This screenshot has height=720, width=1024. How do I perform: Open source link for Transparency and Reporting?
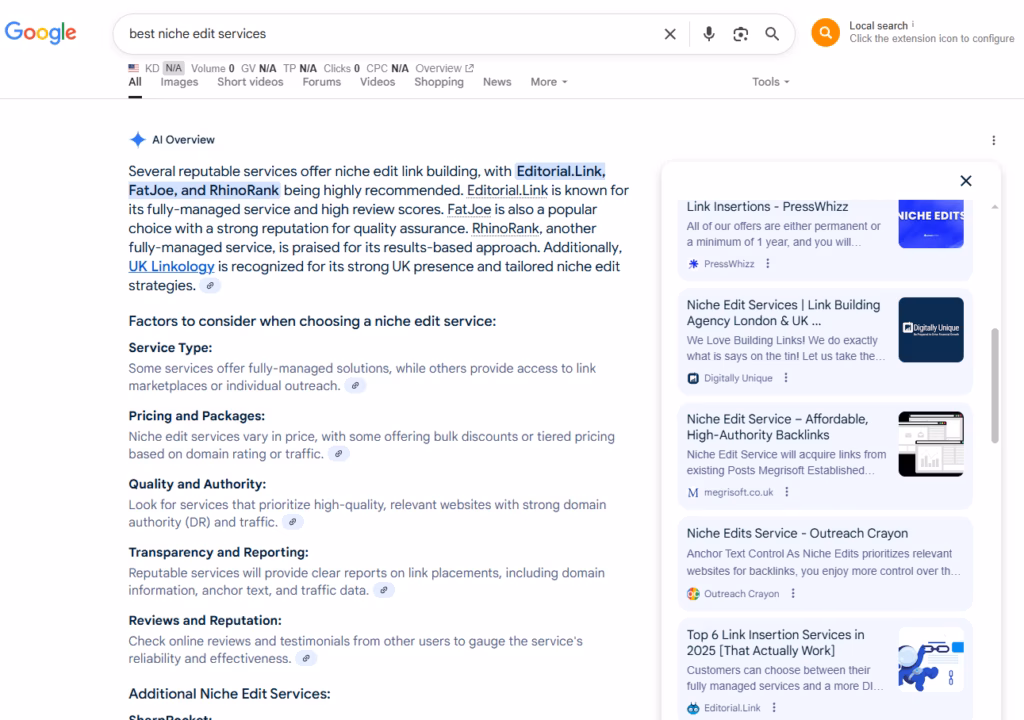(x=384, y=591)
